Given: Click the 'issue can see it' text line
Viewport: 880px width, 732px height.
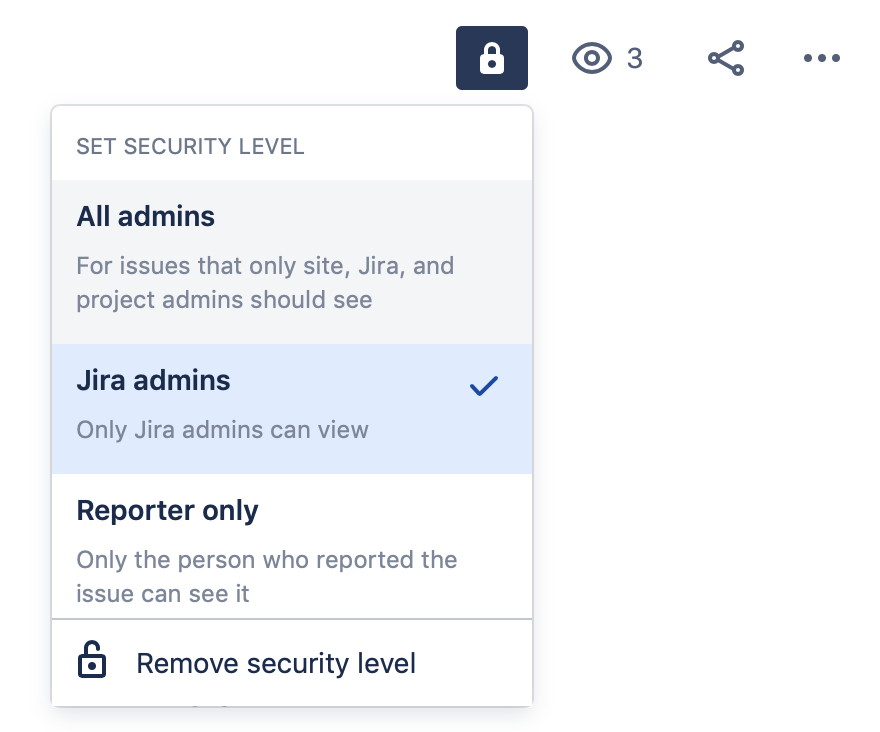Looking at the screenshot, I should click(x=163, y=594).
